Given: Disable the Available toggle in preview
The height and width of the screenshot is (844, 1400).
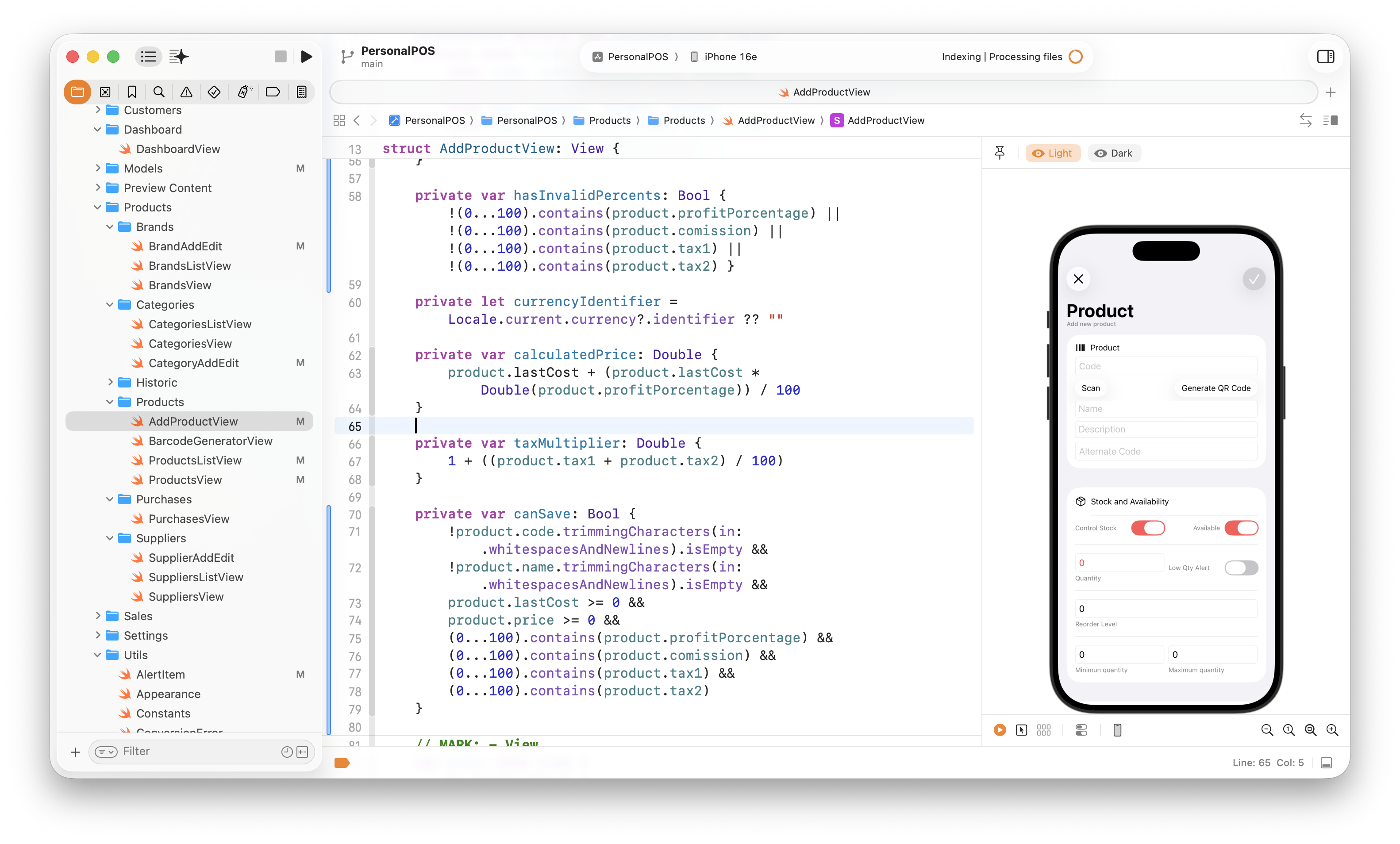Looking at the screenshot, I should 1242,528.
